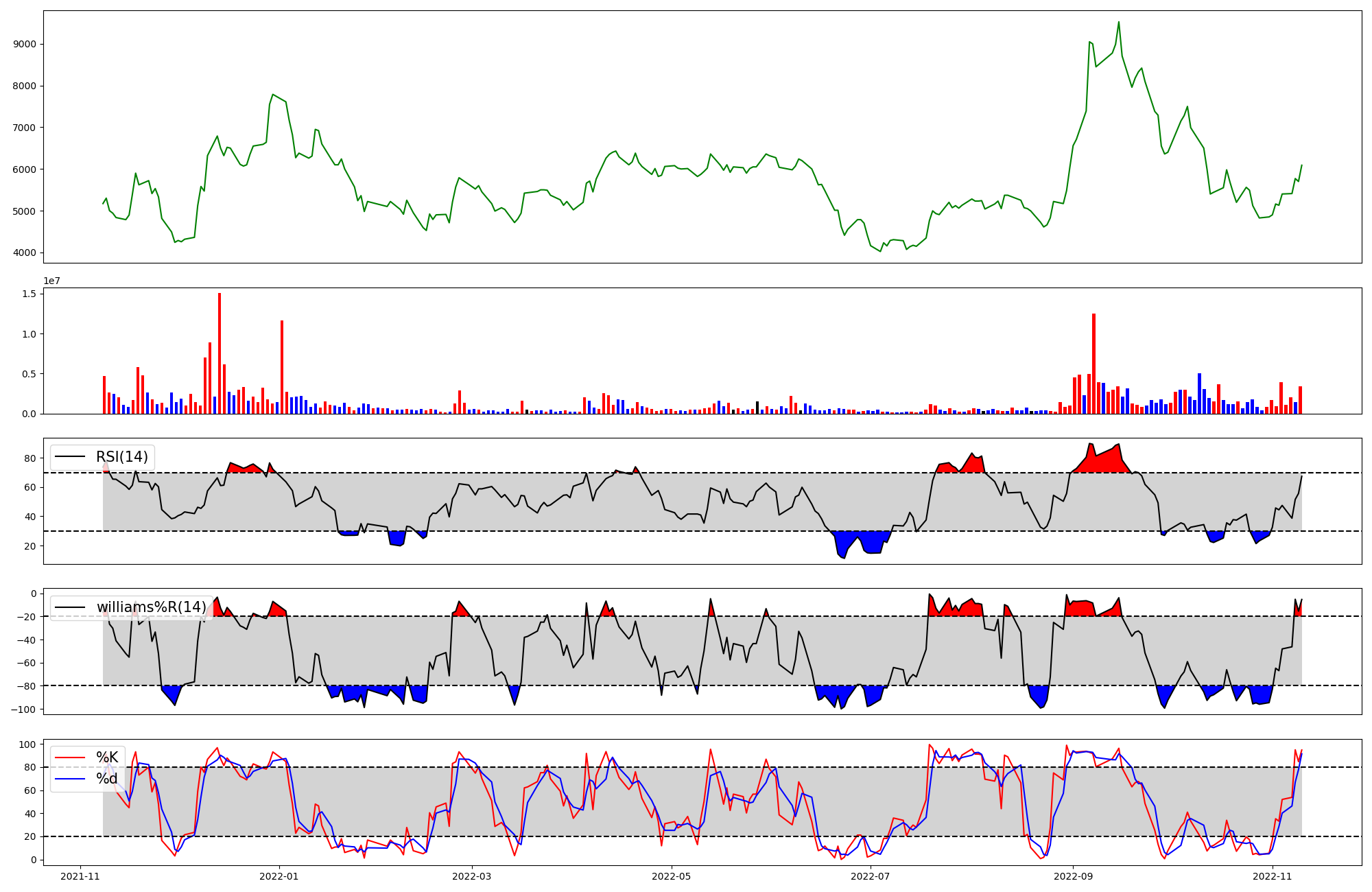Select the 2022-01 date axis label
The height and width of the screenshot is (892, 1372).
coord(279,876)
